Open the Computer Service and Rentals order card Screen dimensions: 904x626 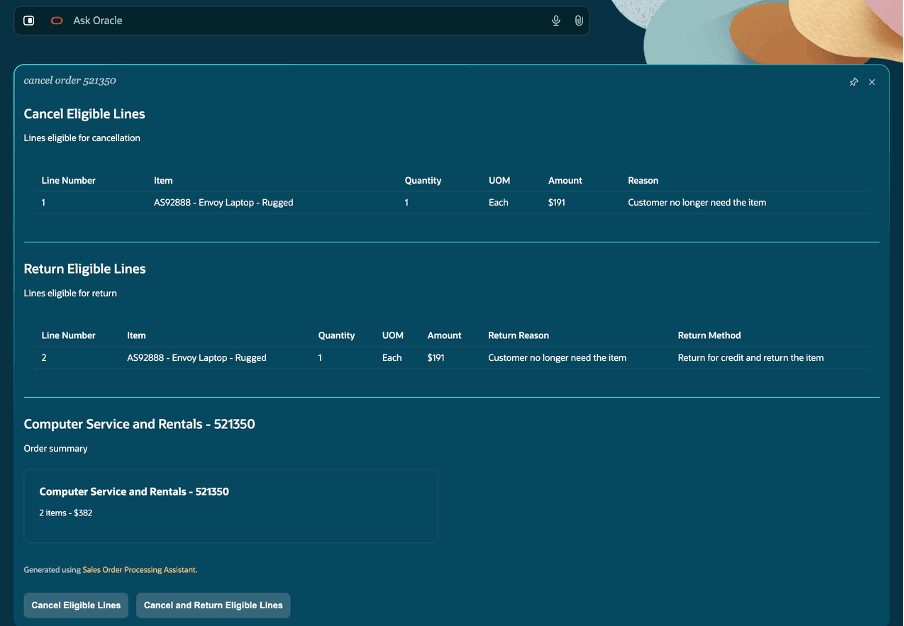(x=231, y=506)
